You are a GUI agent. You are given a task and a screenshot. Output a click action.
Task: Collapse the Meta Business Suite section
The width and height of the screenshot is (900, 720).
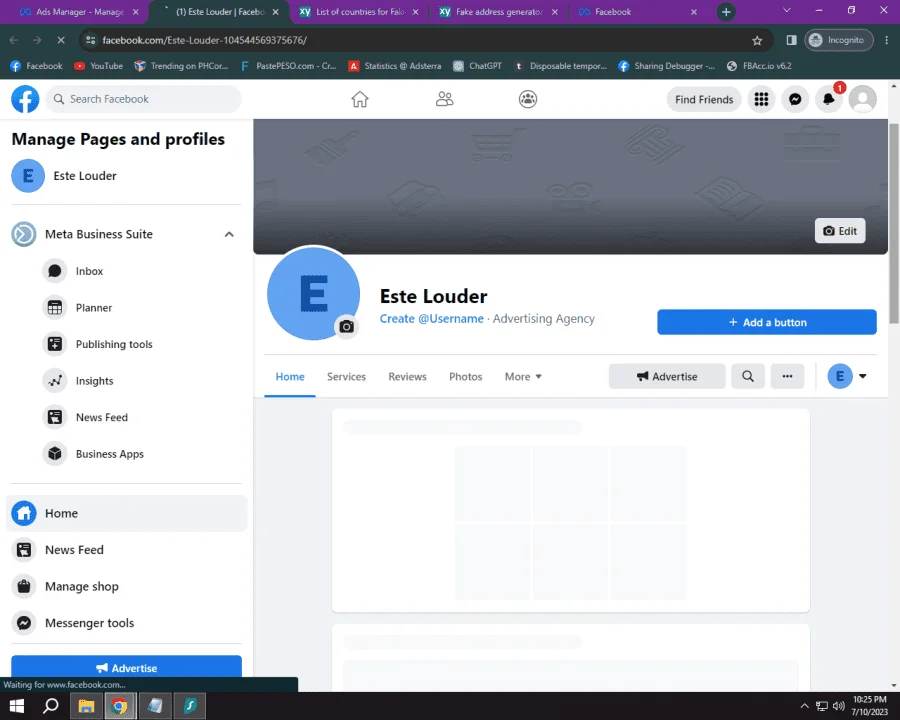coord(229,234)
